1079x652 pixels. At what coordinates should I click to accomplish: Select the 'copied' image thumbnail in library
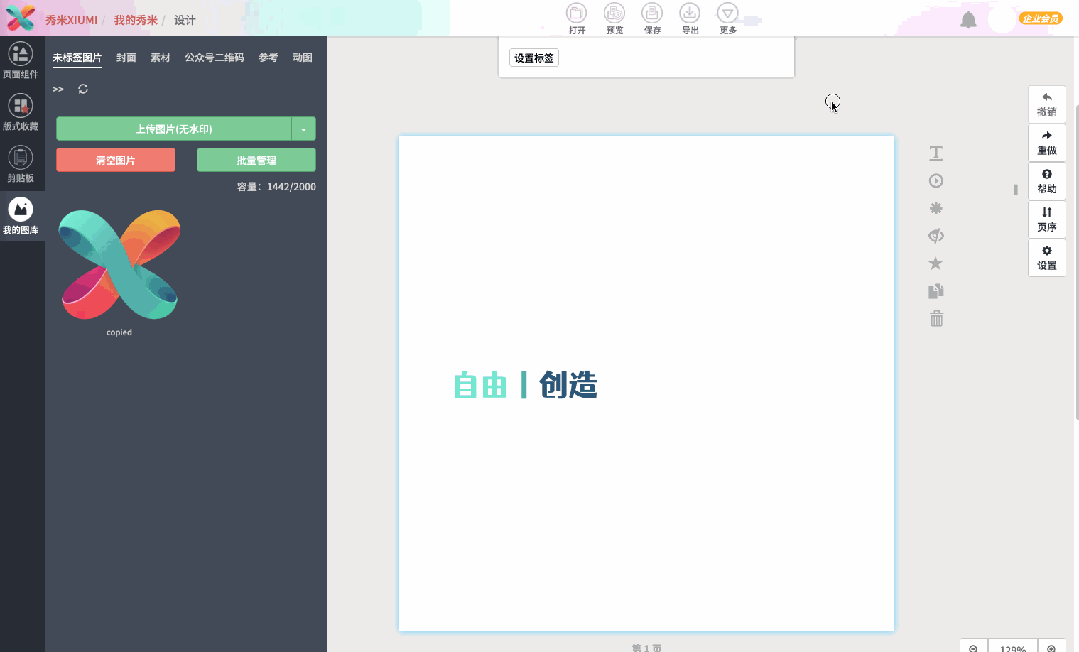click(118, 265)
